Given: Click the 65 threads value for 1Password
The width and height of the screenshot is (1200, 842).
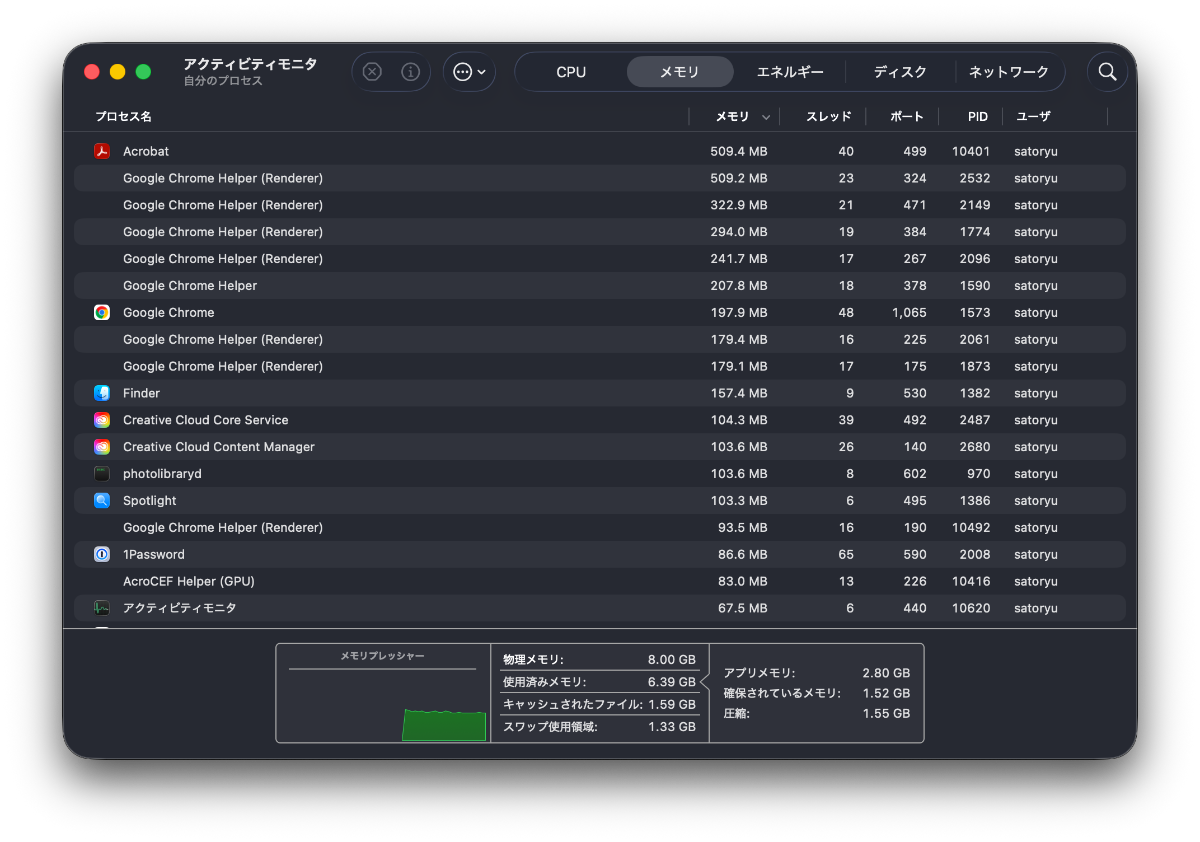Looking at the screenshot, I should coord(846,554).
